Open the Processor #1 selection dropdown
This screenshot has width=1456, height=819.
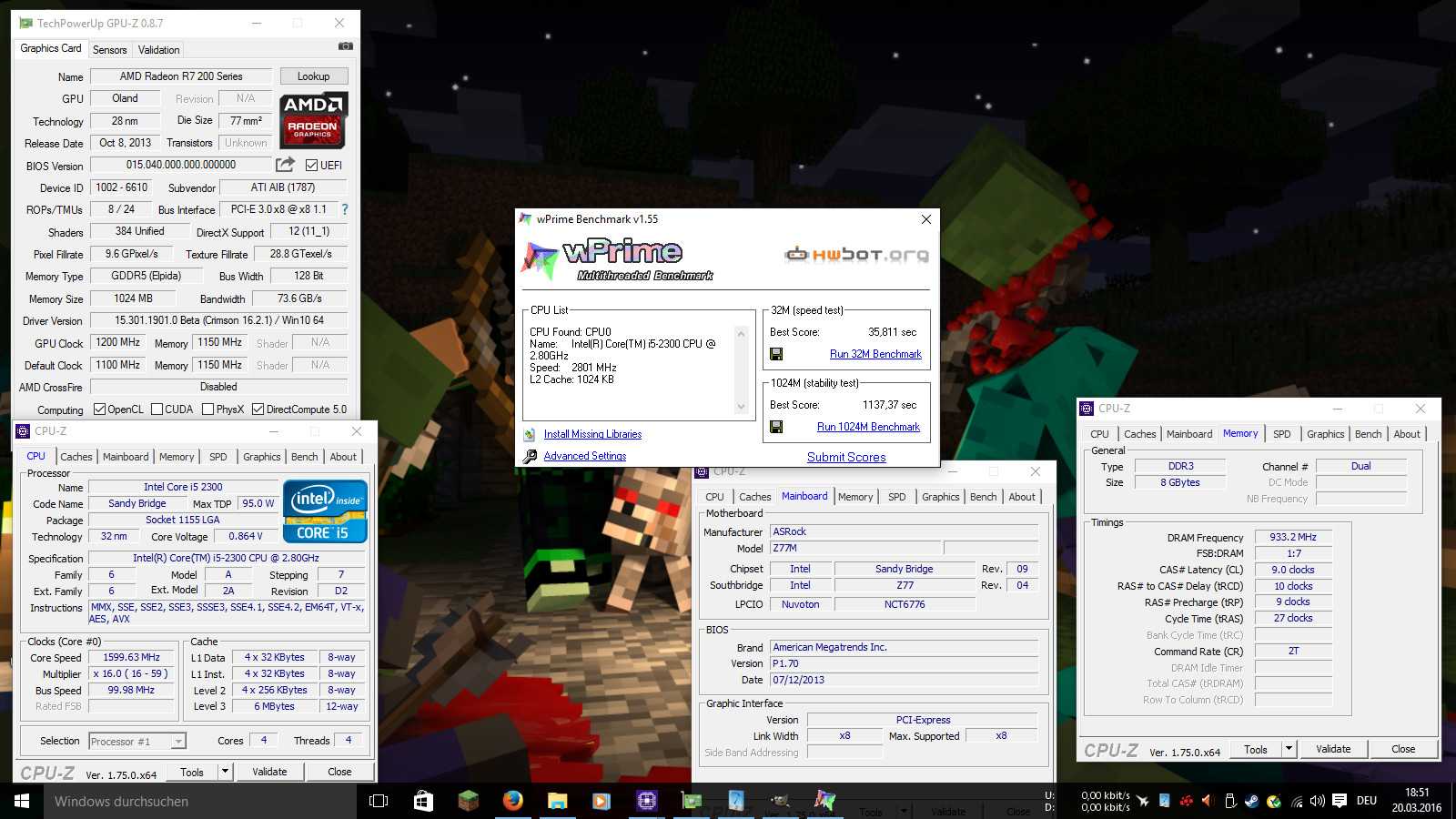click(x=178, y=742)
